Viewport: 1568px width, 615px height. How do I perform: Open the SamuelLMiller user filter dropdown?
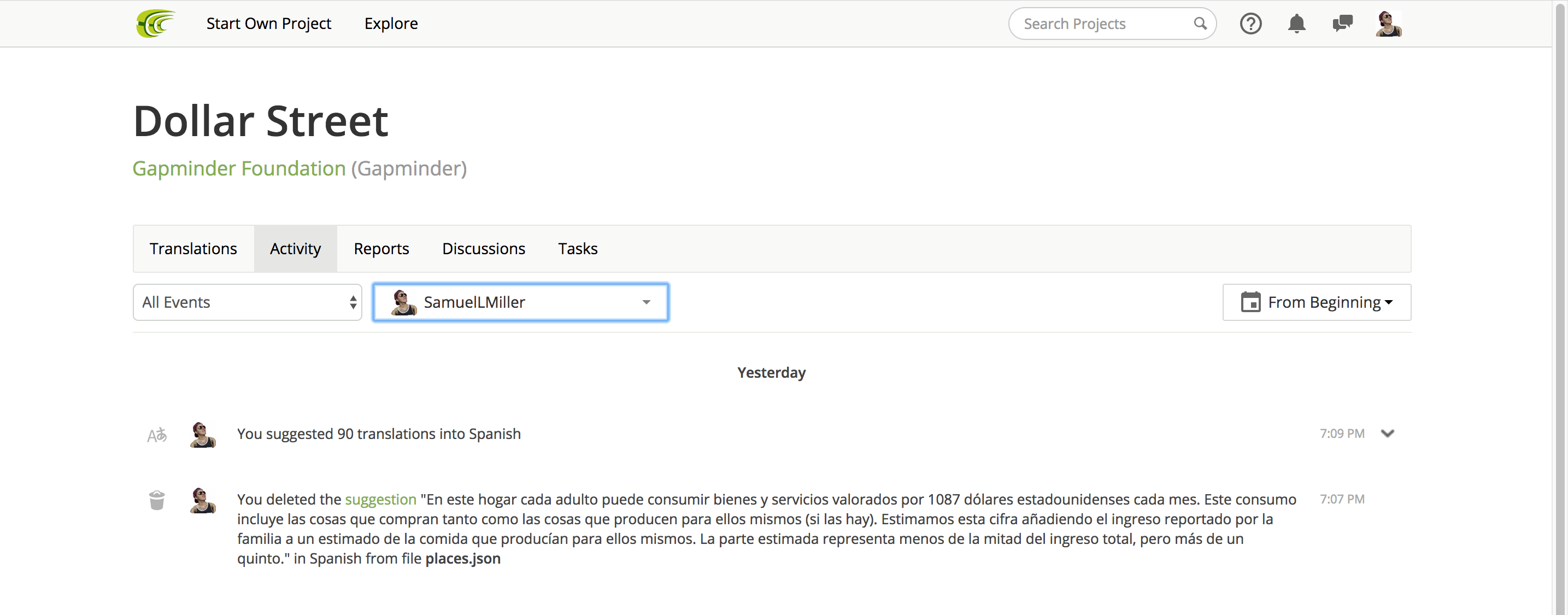pyautogui.click(x=520, y=302)
